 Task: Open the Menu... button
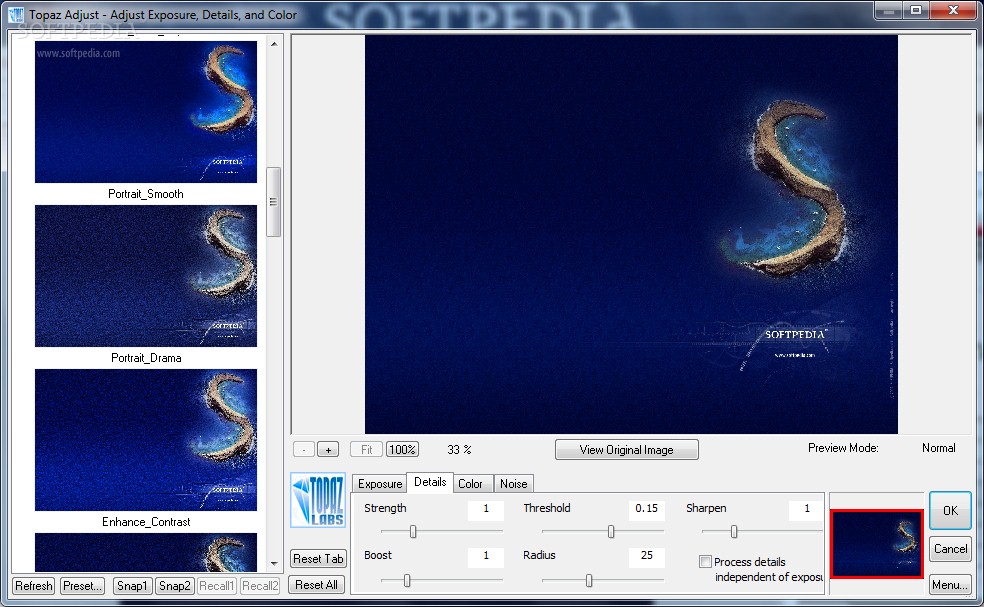tap(950, 584)
